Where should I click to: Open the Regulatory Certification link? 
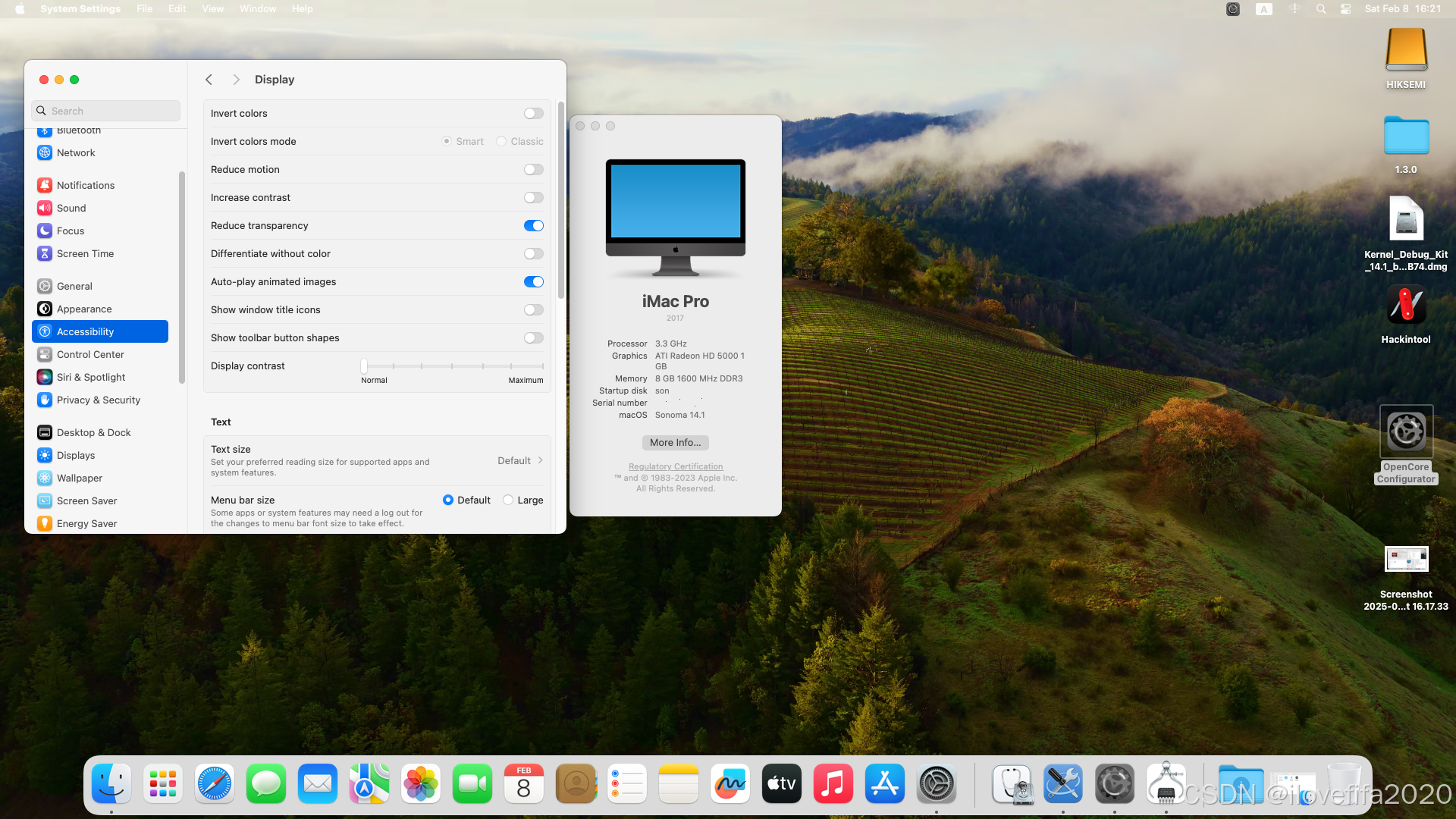click(675, 467)
